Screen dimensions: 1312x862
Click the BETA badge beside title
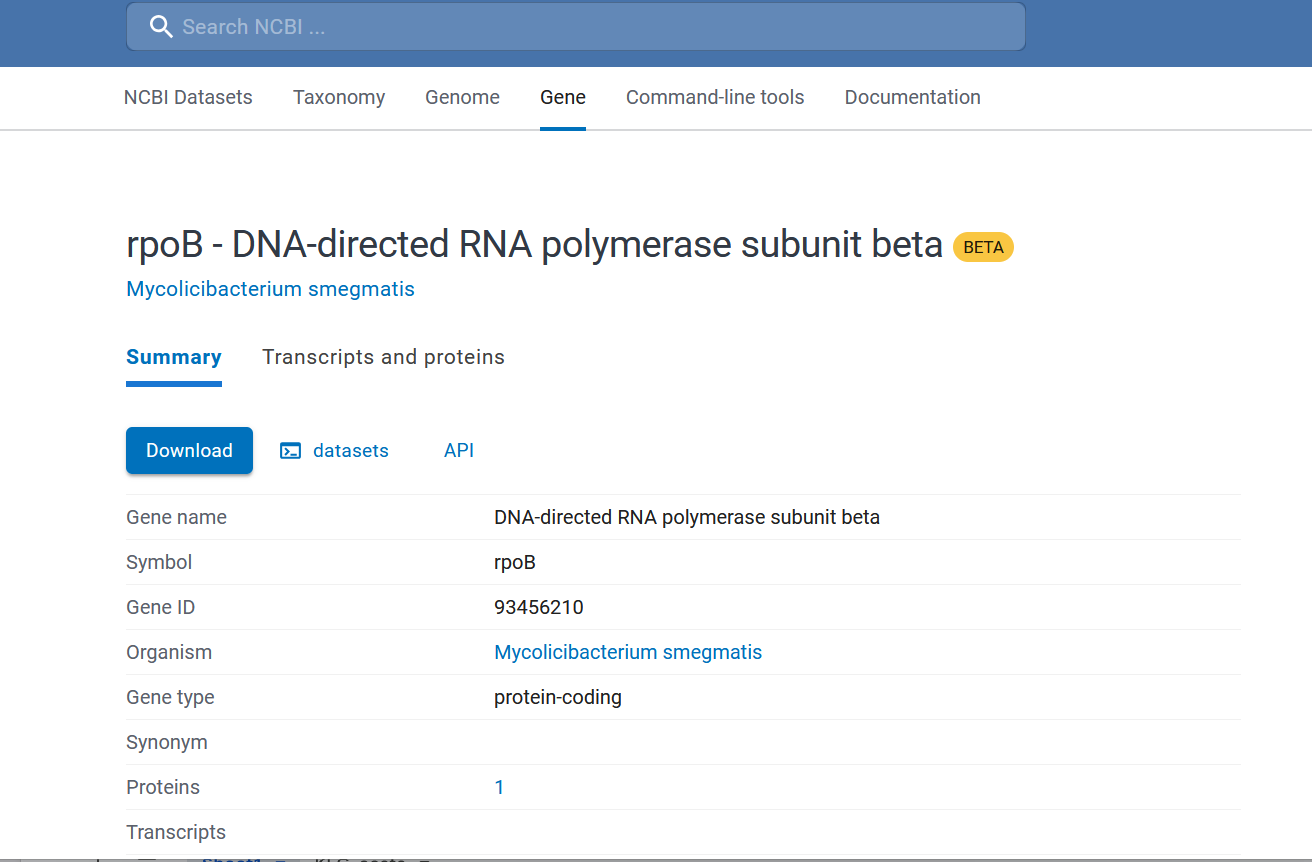click(983, 247)
